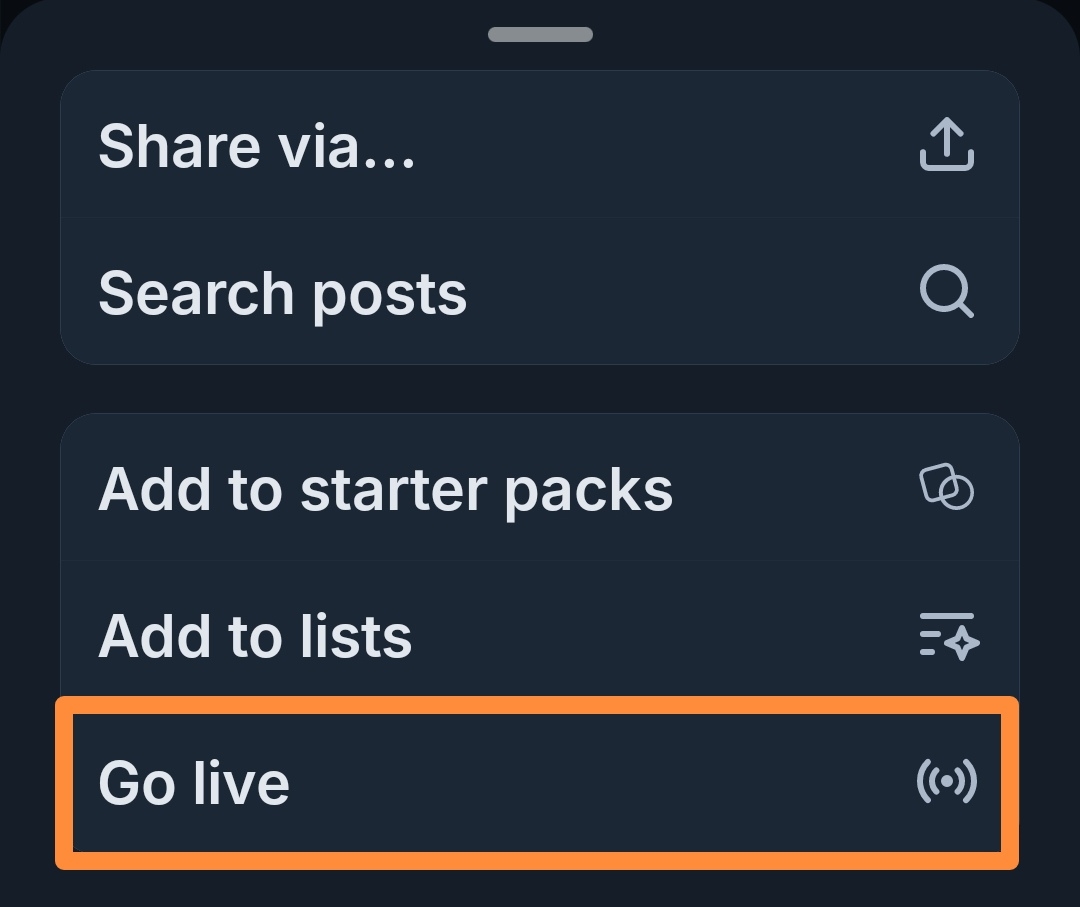
Task: Choose the "Go live" menu item
Action: (x=538, y=782)
